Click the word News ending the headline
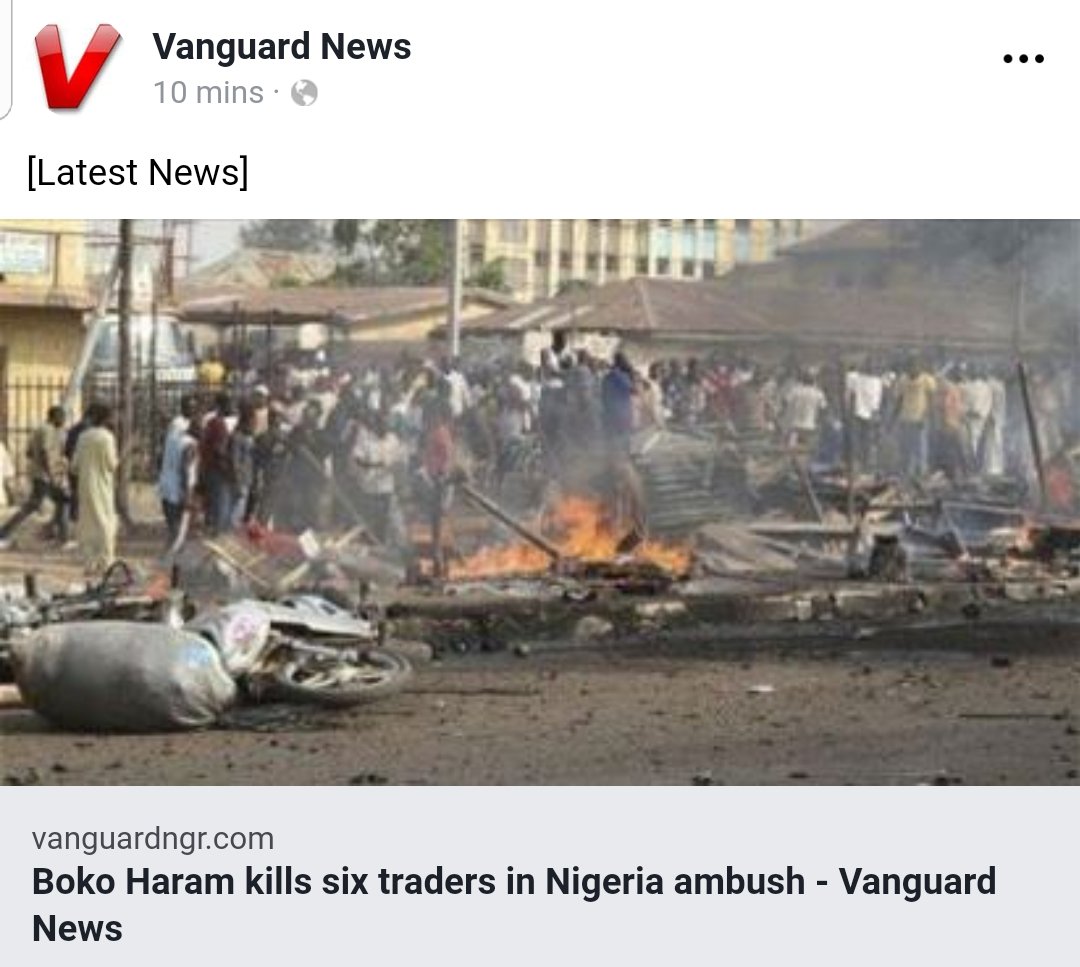This screenshot has height=967, width=1080. (77, 928)
